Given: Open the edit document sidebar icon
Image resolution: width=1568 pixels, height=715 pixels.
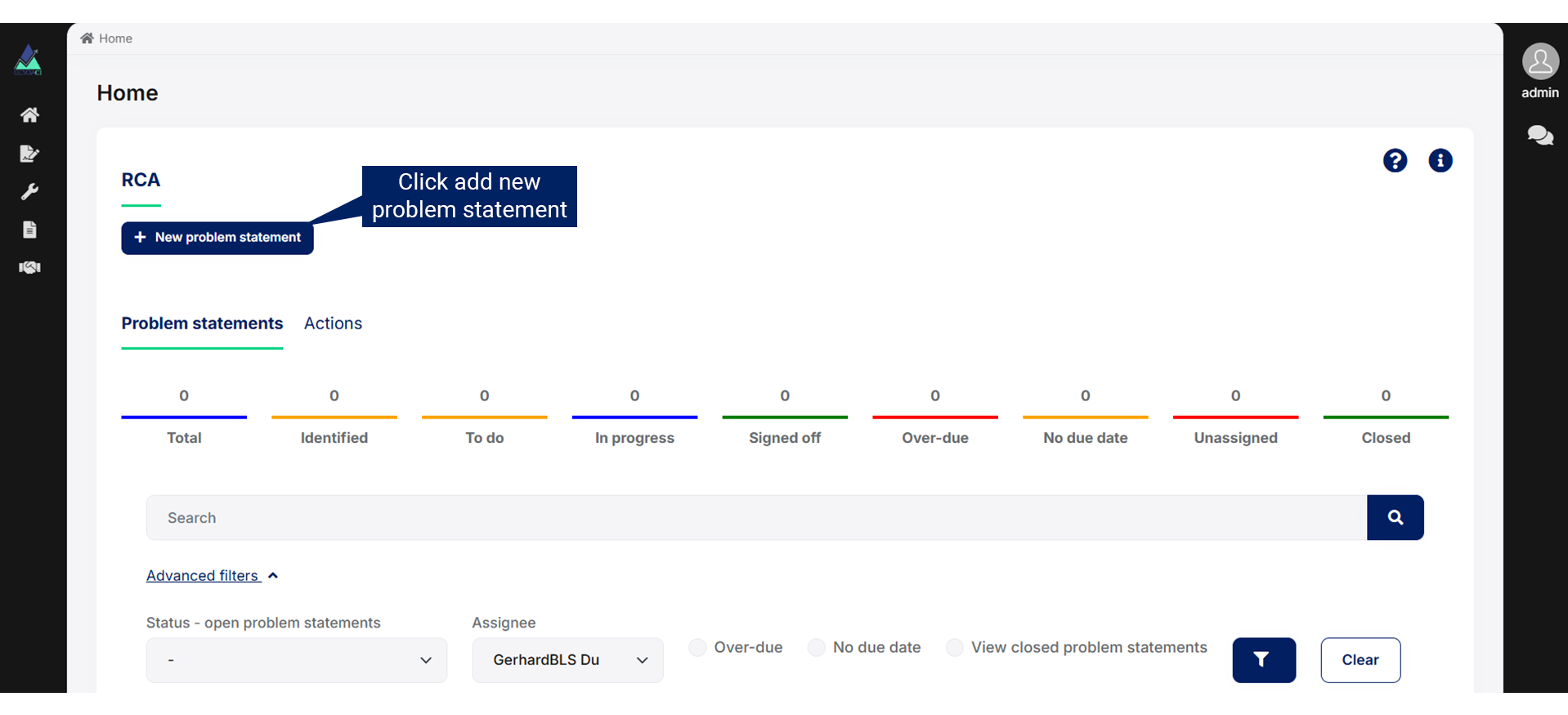Looking at the screenshot, I should coord(29,154).
